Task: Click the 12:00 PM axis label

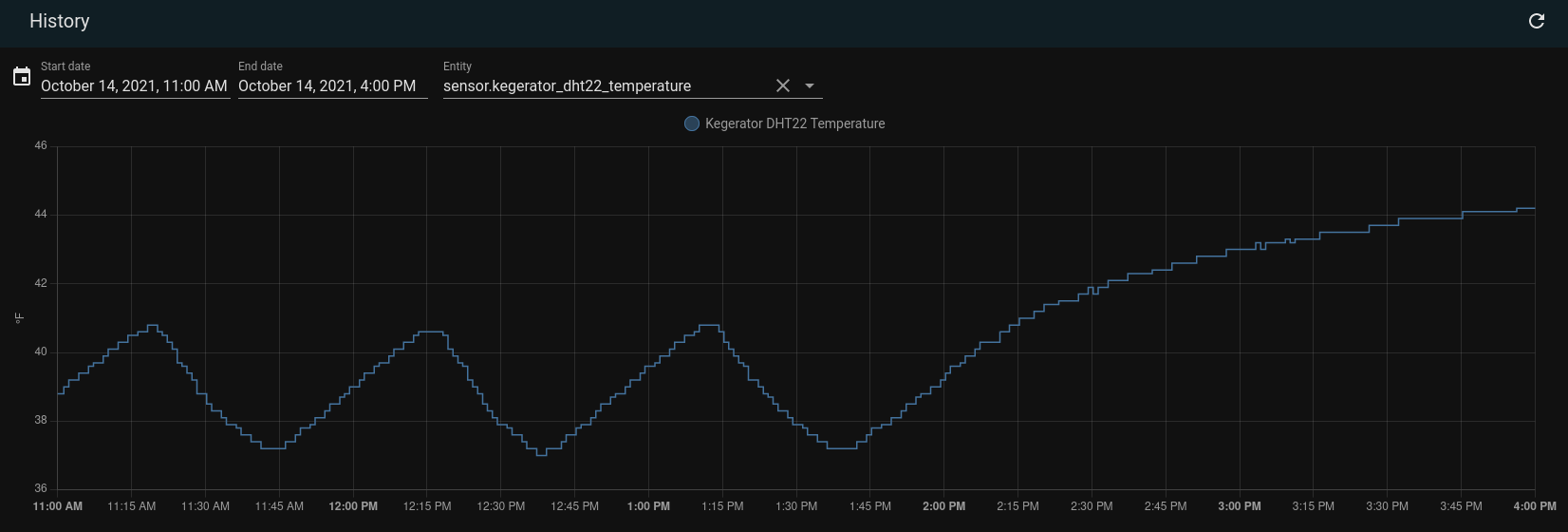Action: 353,506
